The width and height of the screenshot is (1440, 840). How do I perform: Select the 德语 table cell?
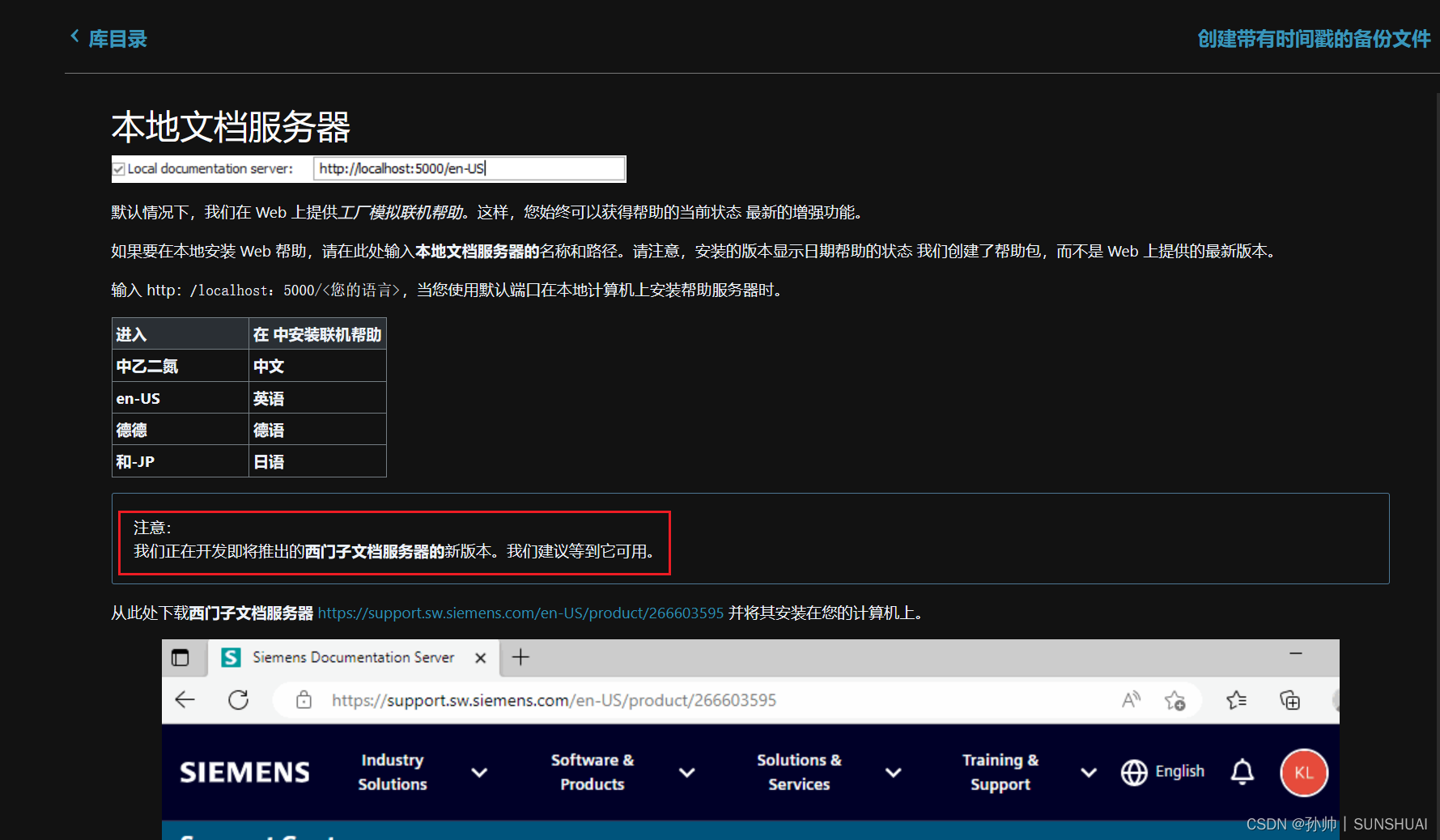click(x=317, y=430)
